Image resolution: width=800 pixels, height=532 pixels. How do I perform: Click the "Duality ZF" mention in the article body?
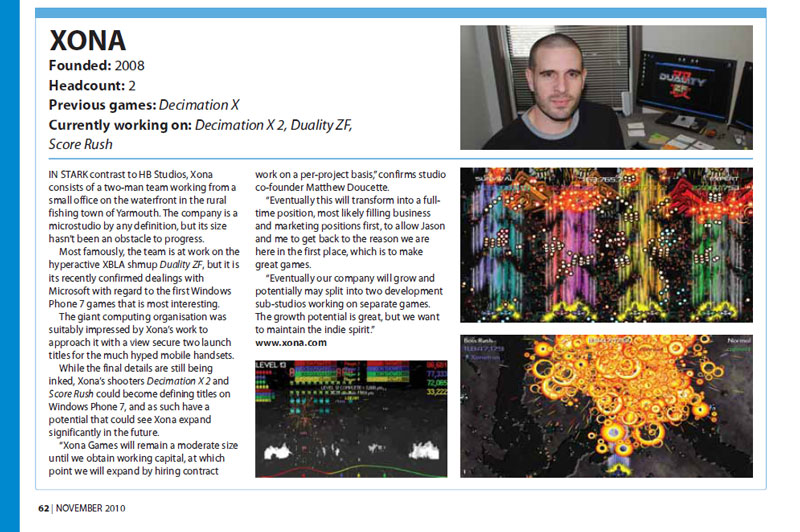pos(181,265)
